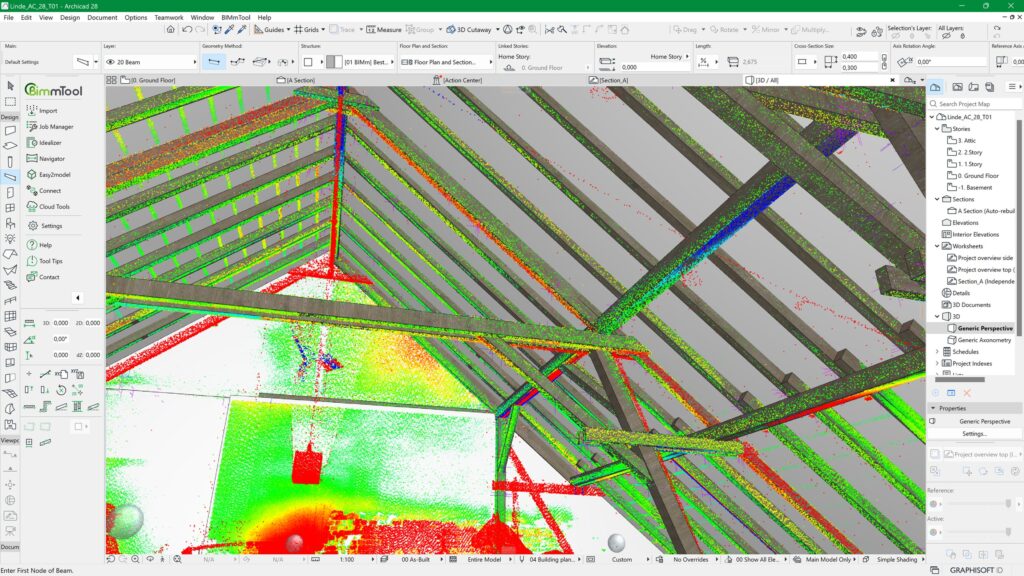Click the Contact link in BIMmTool

(46, 277)
